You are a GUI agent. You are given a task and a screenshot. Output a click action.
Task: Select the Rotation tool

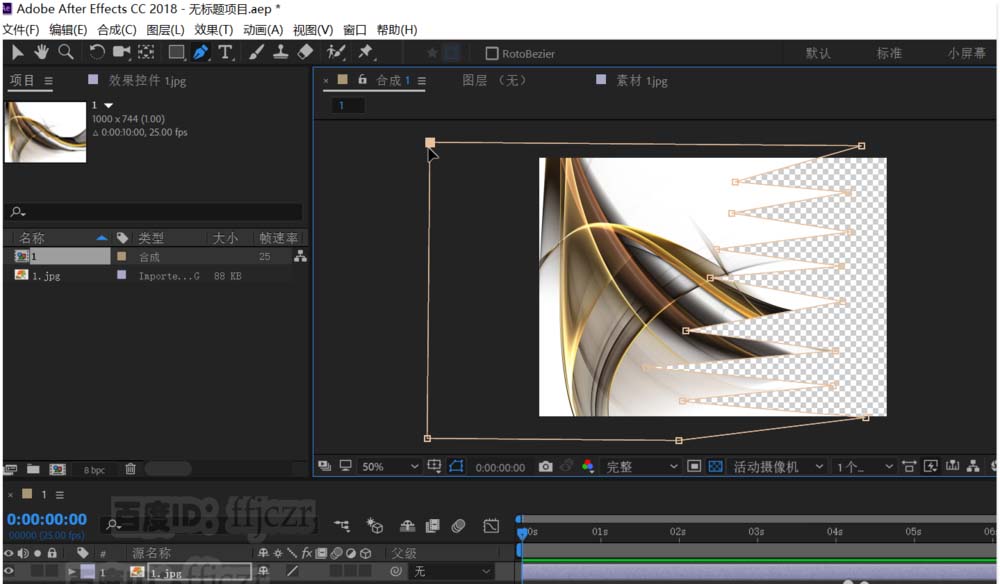point(97,52)
